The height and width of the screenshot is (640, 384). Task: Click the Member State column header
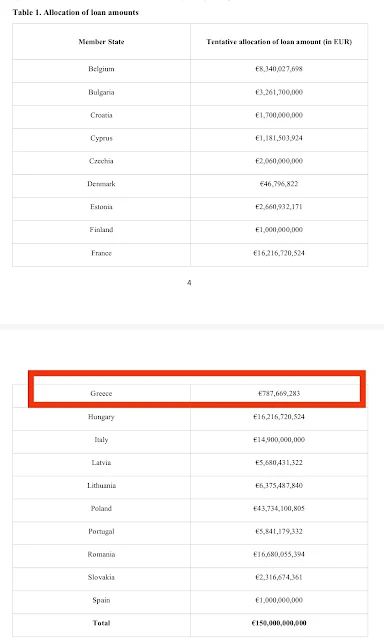point(101,42)
